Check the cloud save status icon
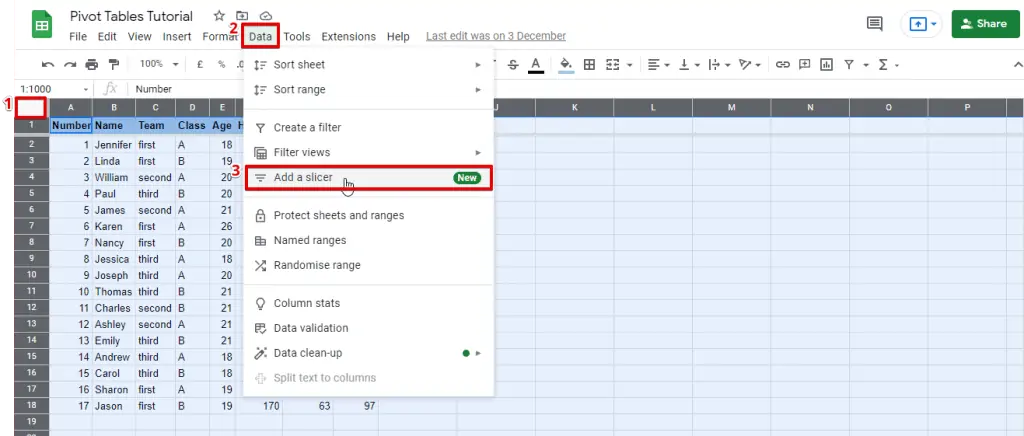Image resolution: width=1024 pixels, height=436 pixels. (265, 16)
